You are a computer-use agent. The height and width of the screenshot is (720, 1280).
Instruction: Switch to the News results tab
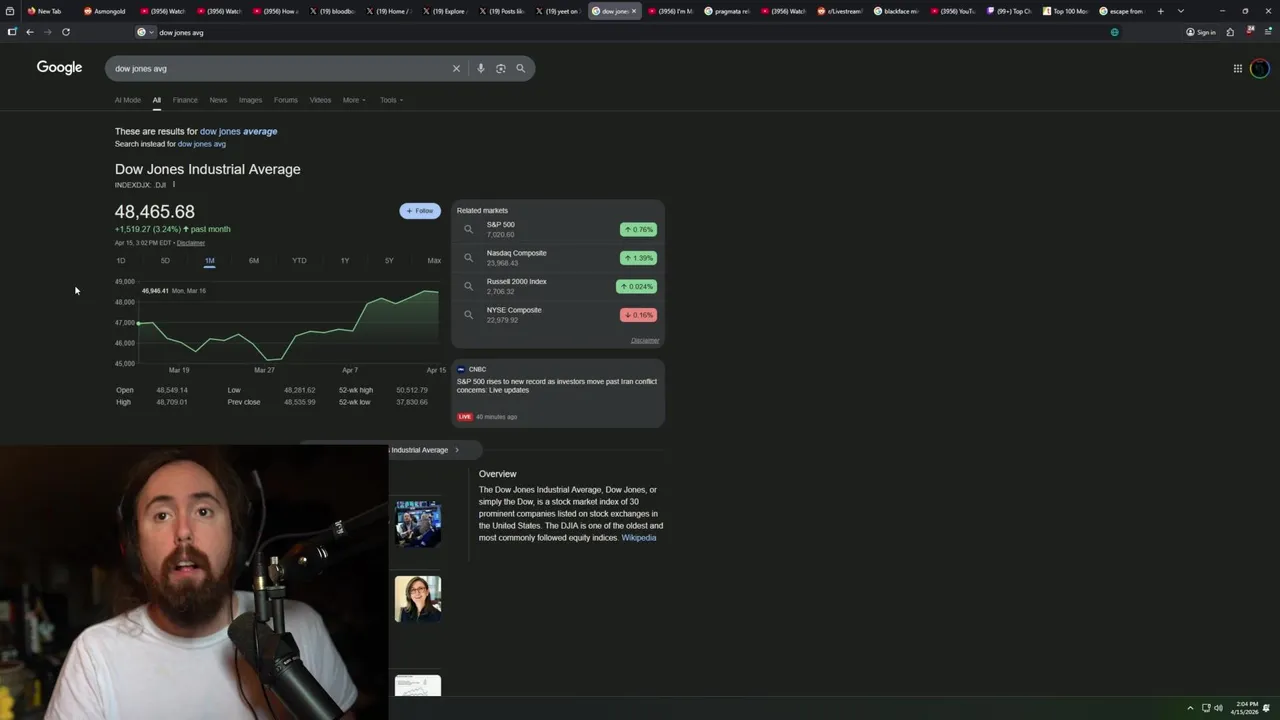pyautogui.click(x=218, y=100)
